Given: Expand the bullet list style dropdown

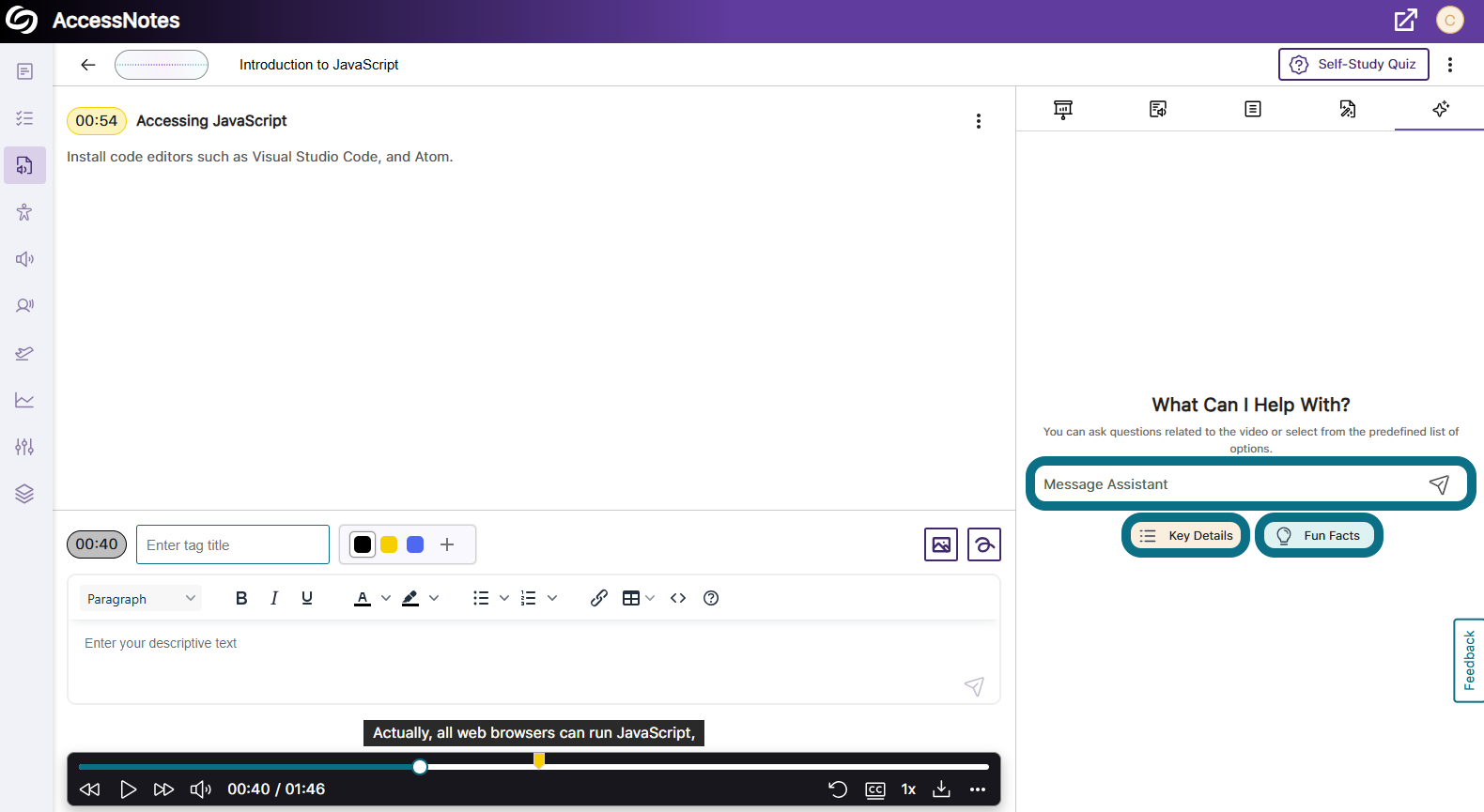Looking at the screenshot, I should point(504,598).
